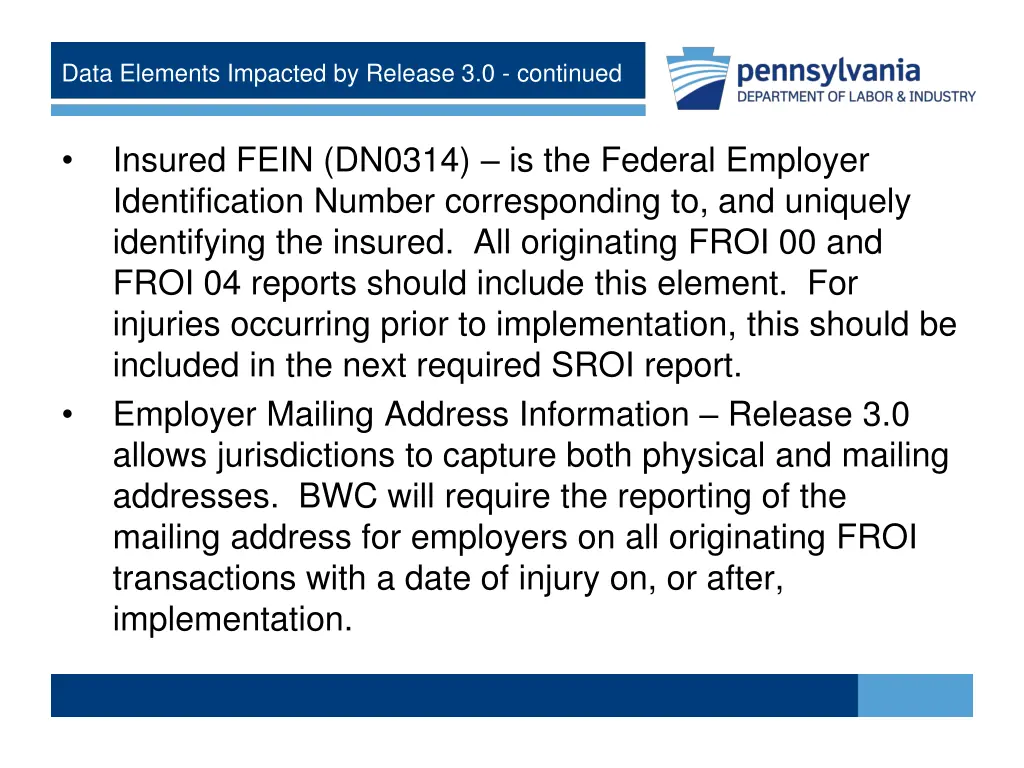Click 'Federal Employer' in the first line

(x=735, y=161)
